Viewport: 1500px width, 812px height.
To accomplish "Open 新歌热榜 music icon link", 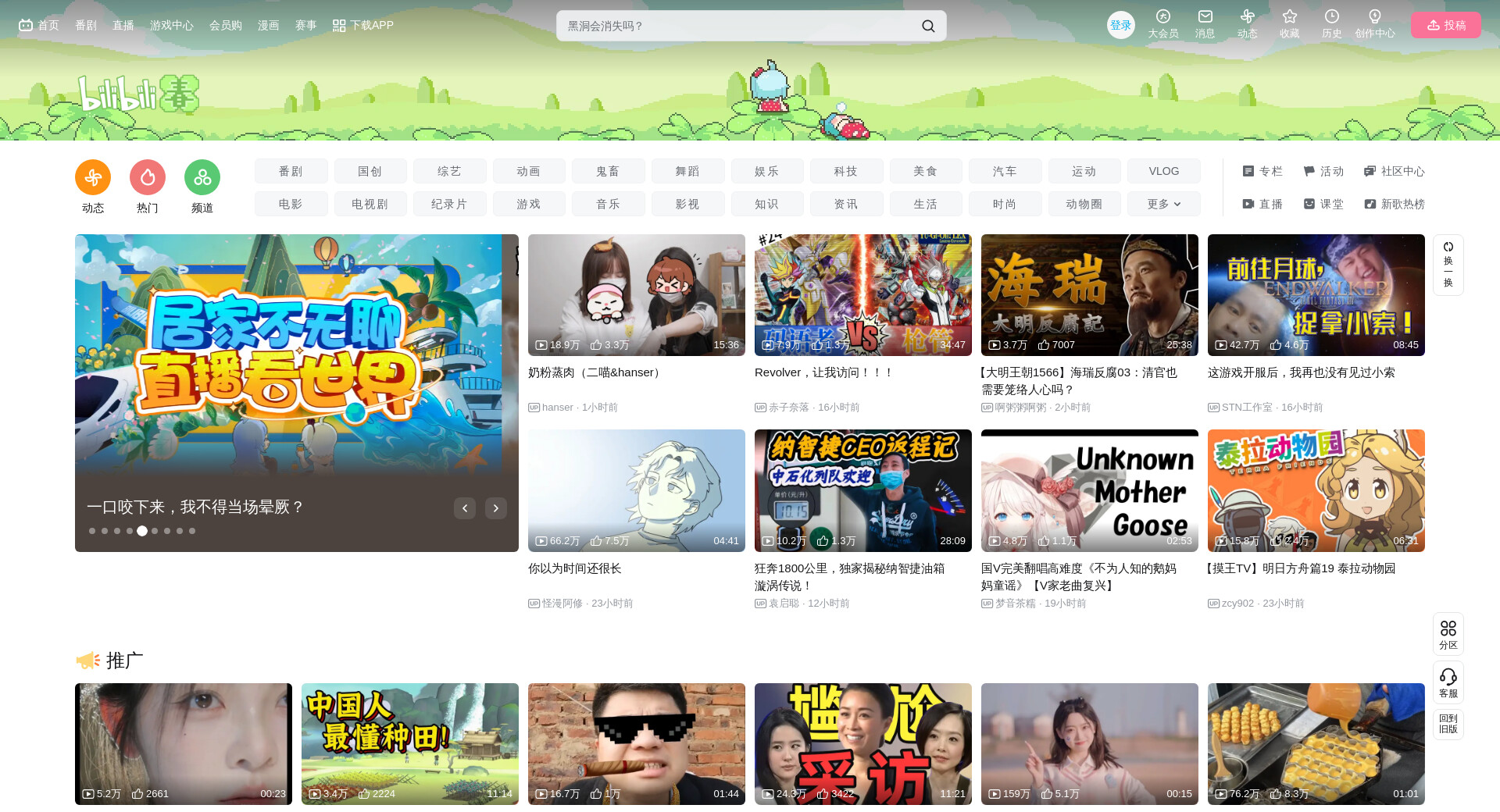I will pos(1395,204).
